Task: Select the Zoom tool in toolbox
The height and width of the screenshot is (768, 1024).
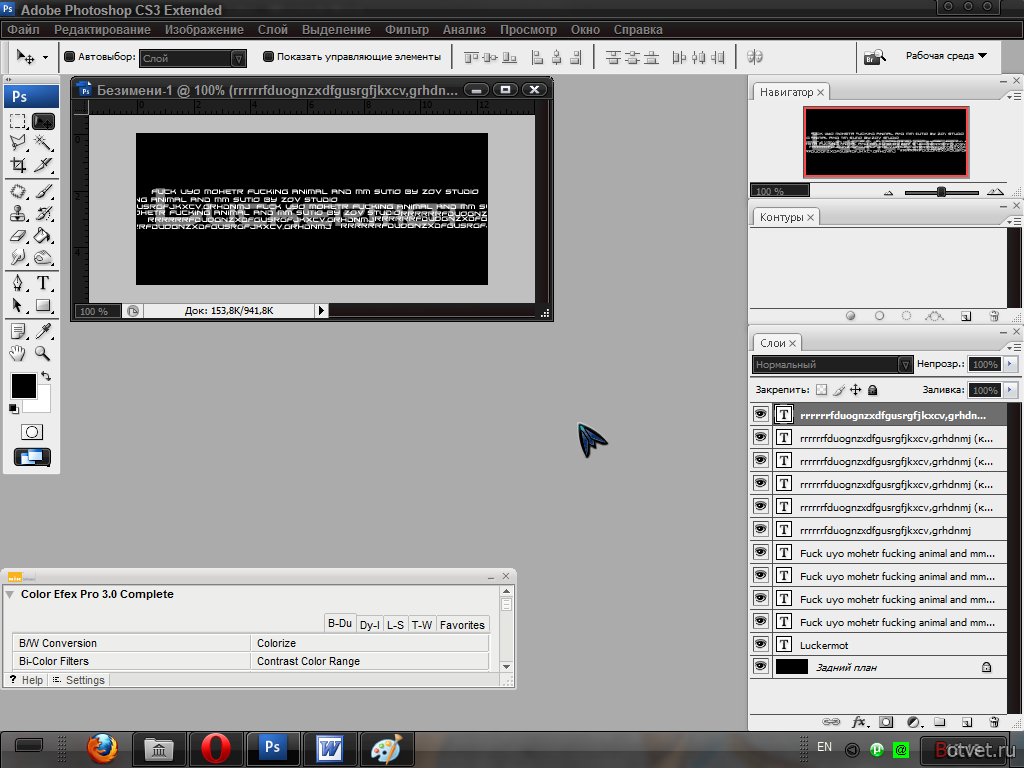Action: (x=43, y=353)
